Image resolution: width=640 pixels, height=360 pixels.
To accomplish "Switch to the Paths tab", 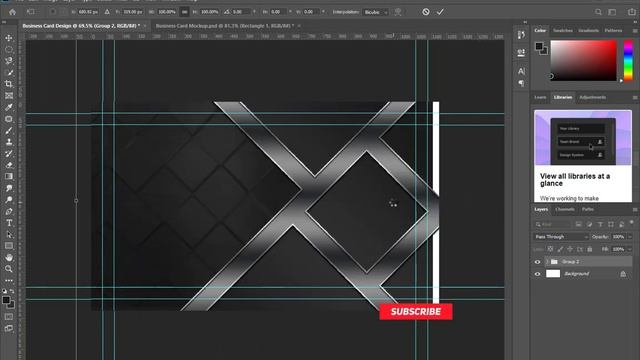I will 588,209.
